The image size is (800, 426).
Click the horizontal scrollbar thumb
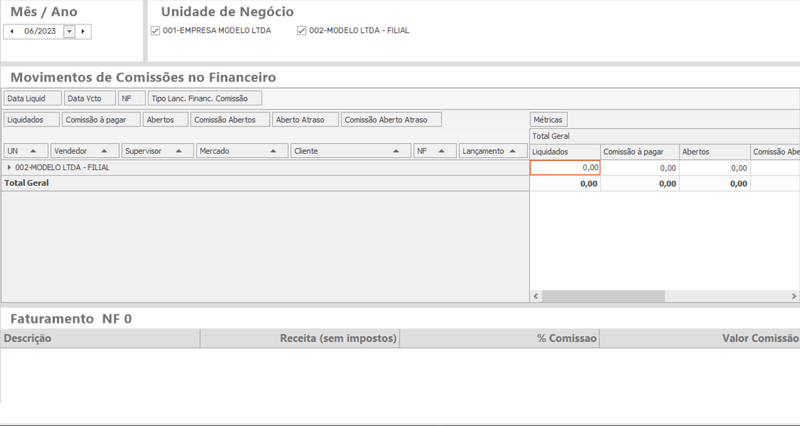[x=604, y=296]
